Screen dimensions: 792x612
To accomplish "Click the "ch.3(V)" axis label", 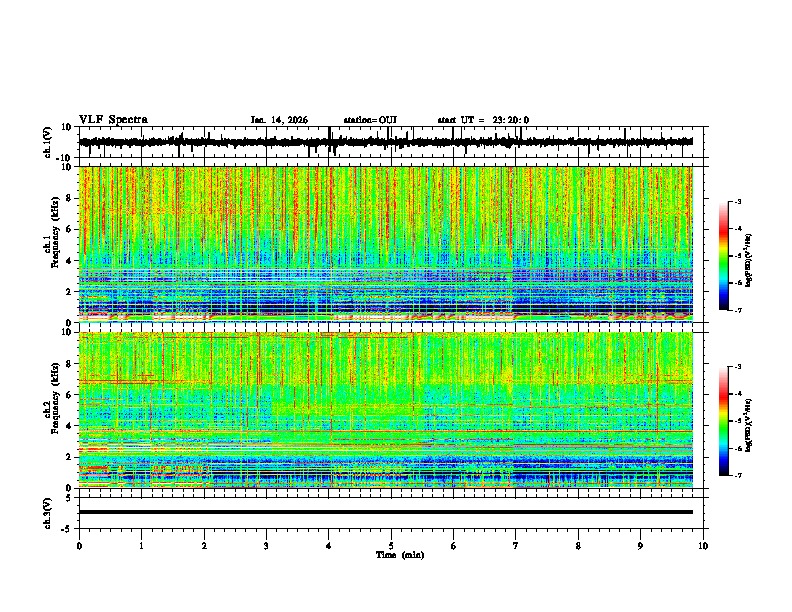I will tap(48, 513).
